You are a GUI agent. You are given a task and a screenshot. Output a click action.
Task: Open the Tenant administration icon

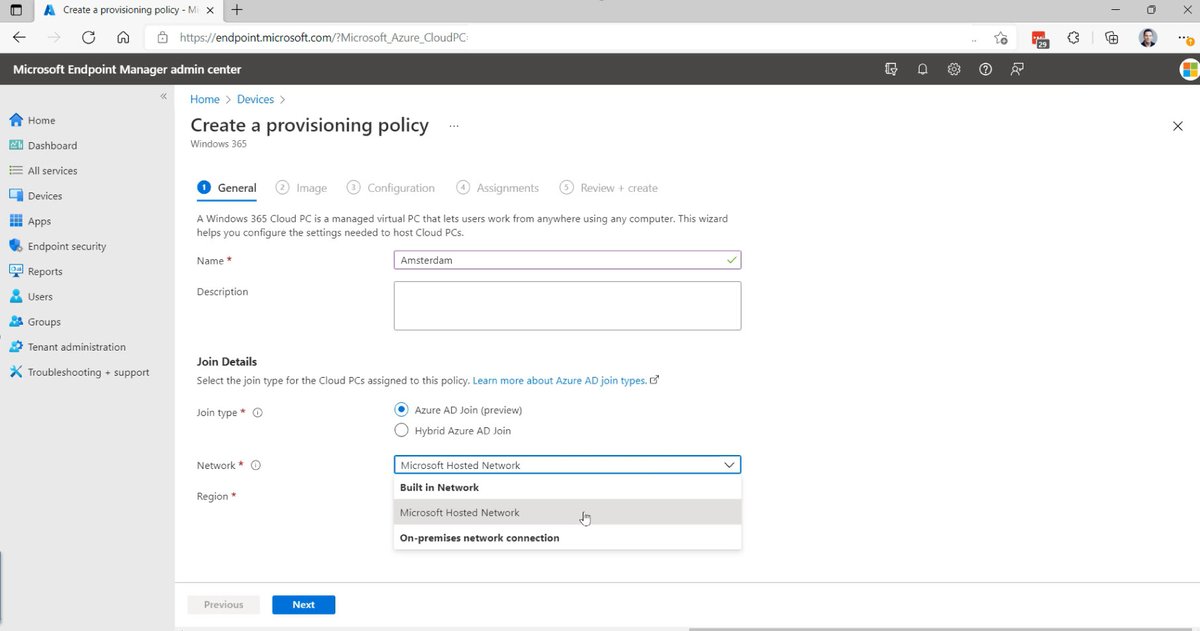(x=16, y=347)
